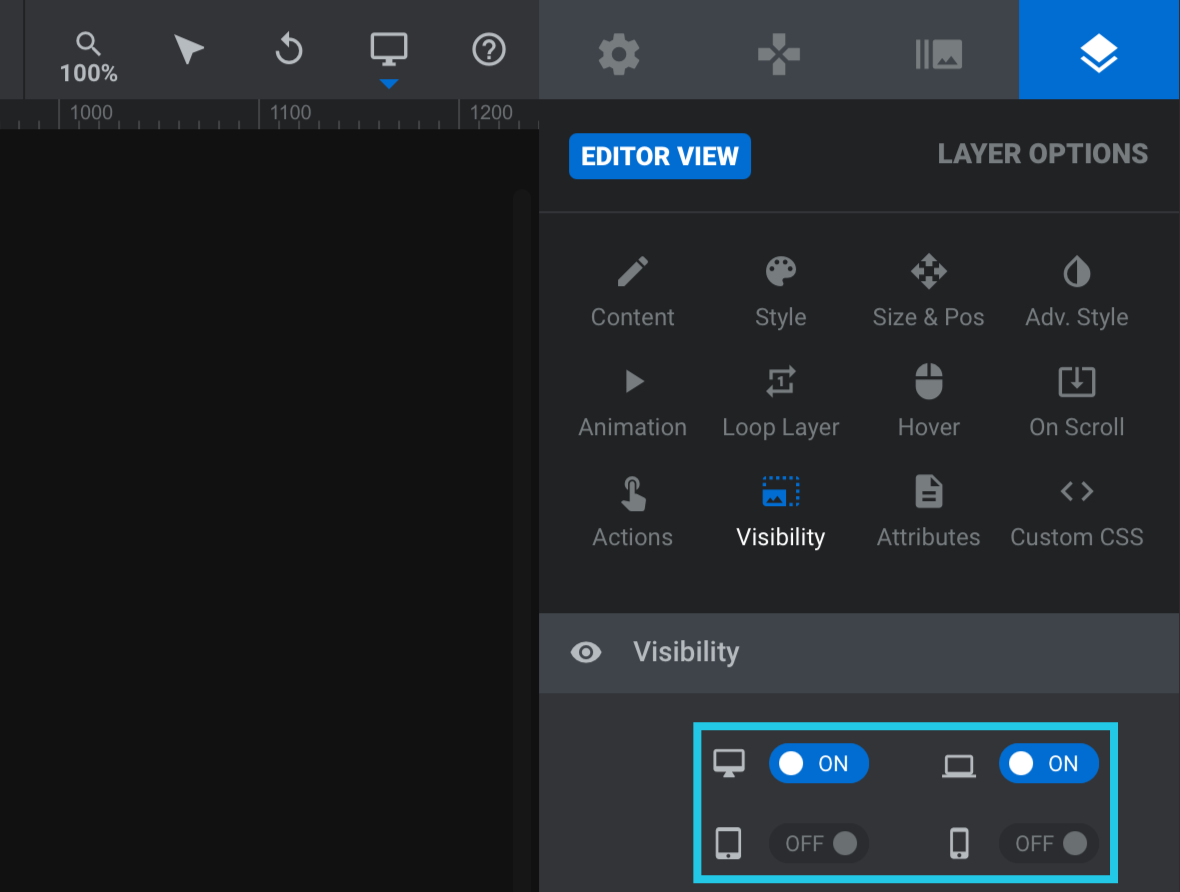The image size is (1180, 892).
Task: Open the Loop Layer section
Action: tap(780, 402)
